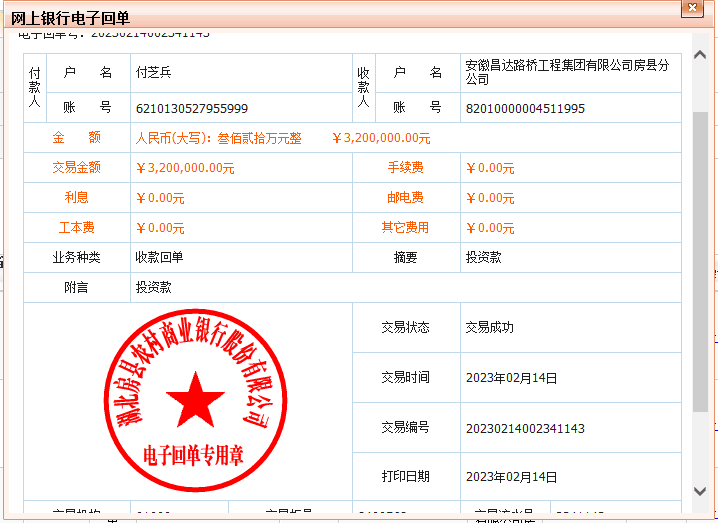Click the 其它费用 label
This screenshot has width=718, height=523.
point(405,228)
